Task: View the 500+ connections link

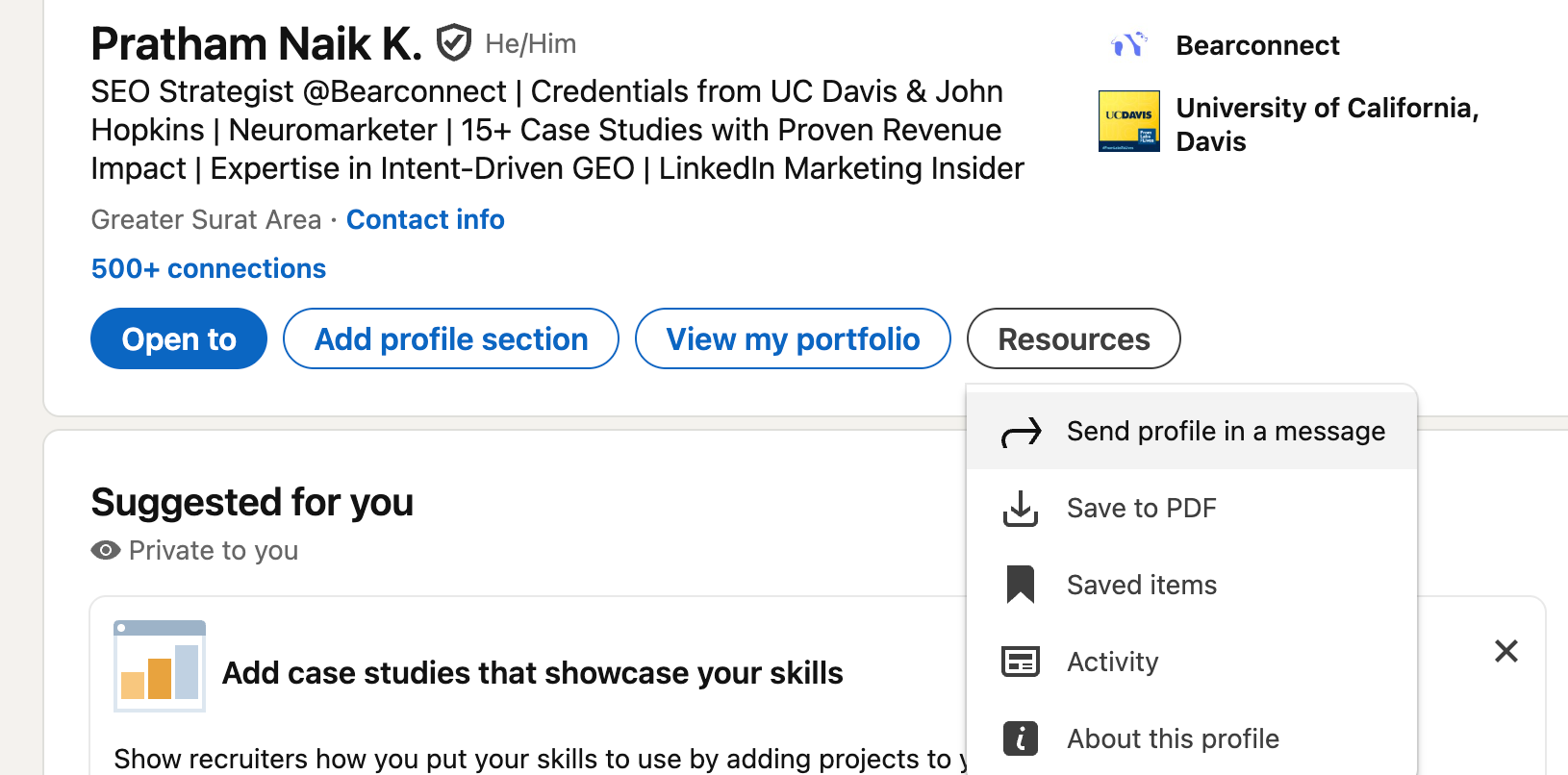Action: [x=209, y=268]
